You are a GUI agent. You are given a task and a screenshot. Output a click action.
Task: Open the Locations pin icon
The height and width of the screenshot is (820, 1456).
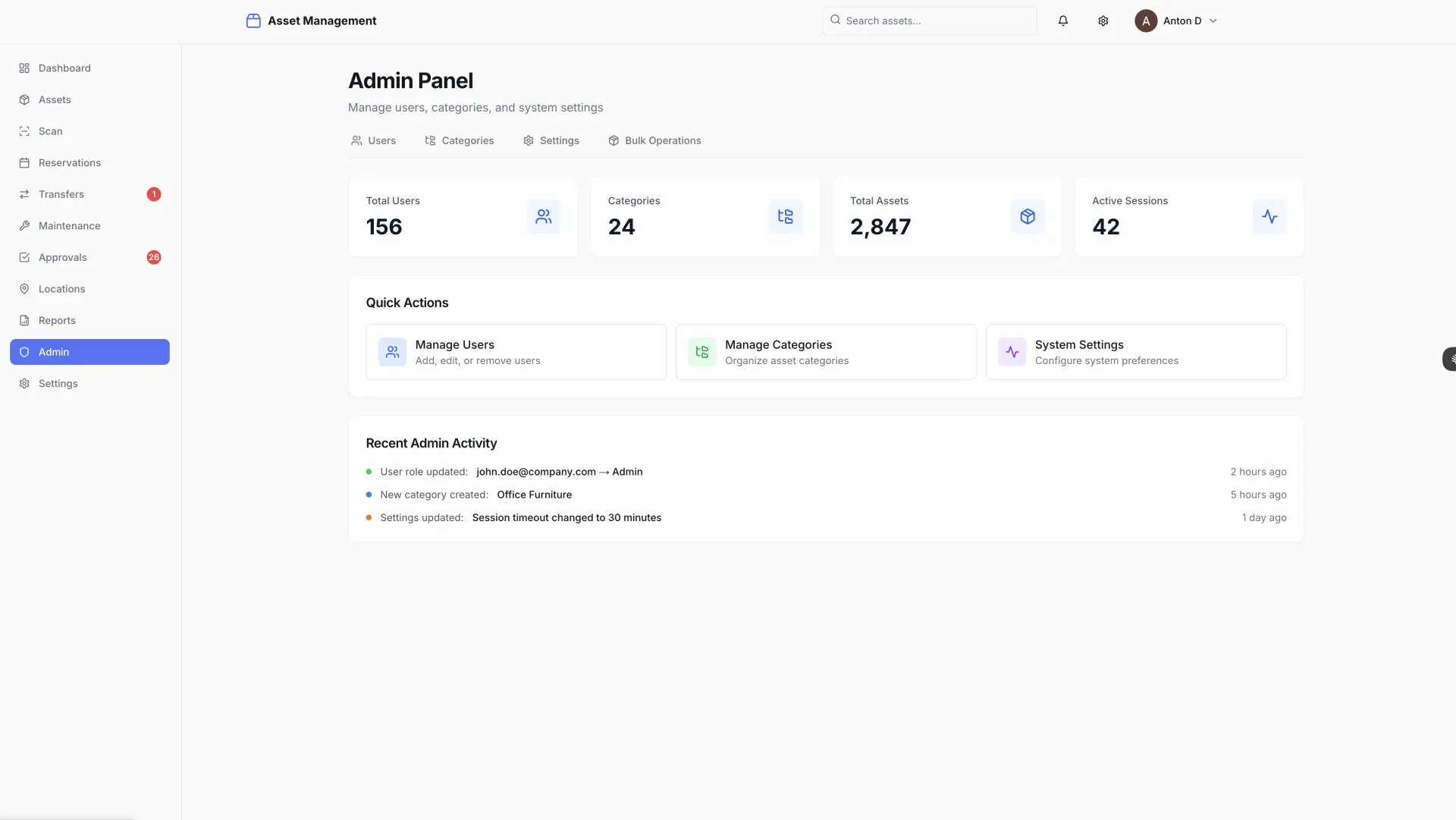tap(24, 288)
